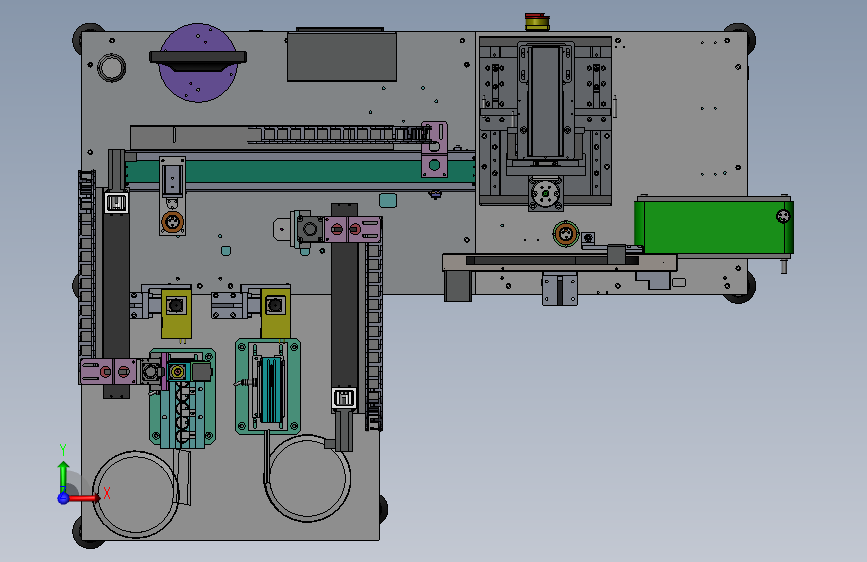Select the bright green rectangular enclosure
Image resolution: width=867 pixels, height=562 pixels.
(x=714, y=227)
